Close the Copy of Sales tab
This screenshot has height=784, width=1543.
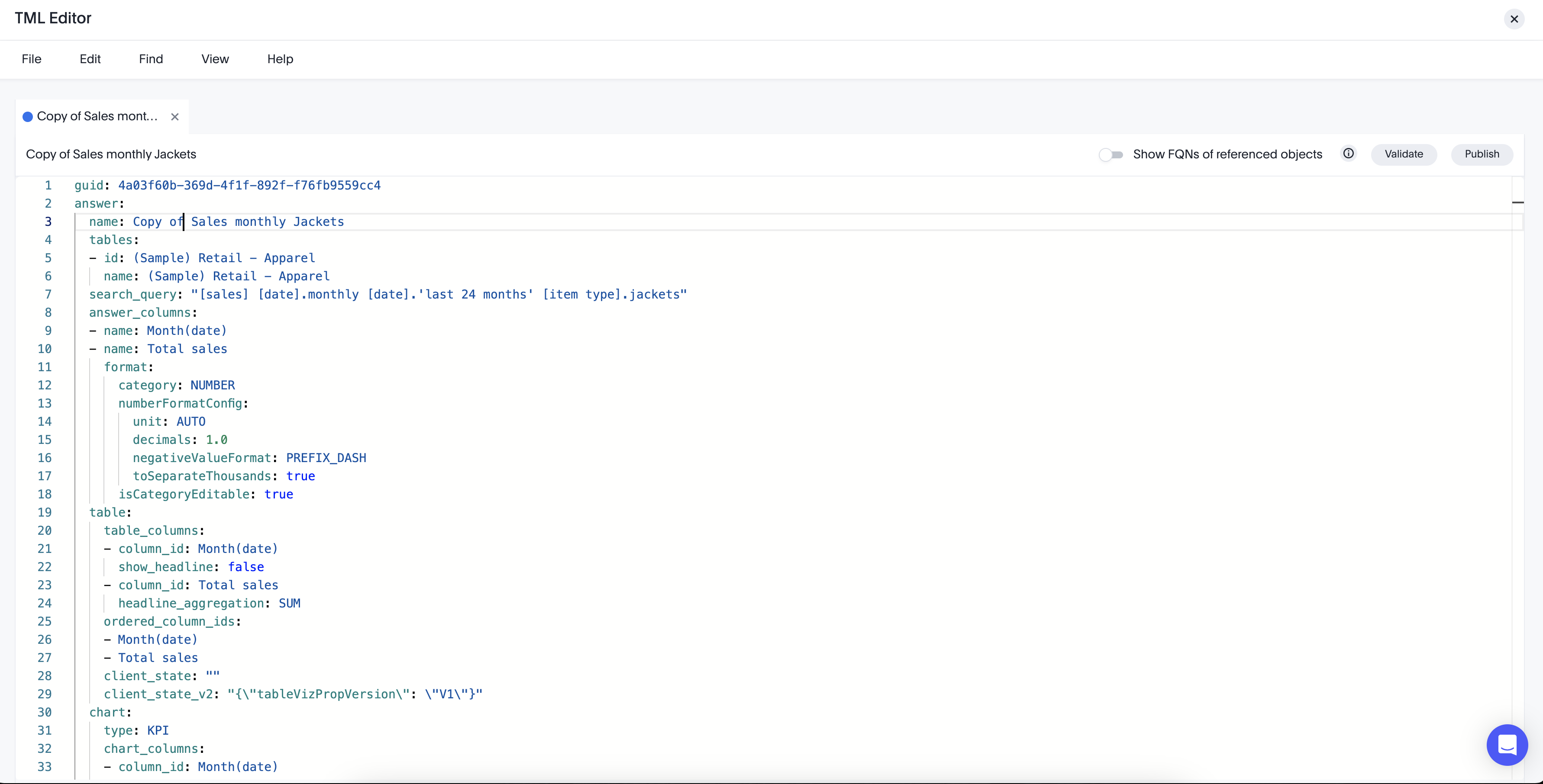(x=175, y=117)
